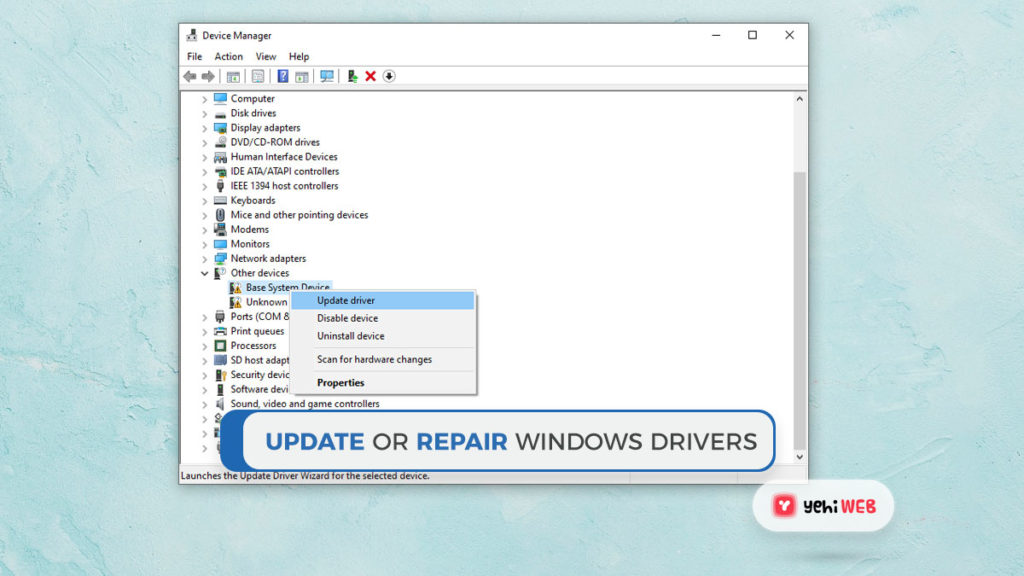Screen dimensions: 1024x576
Task: Click the show/hide console tree icon
Action: click(233, 76)
